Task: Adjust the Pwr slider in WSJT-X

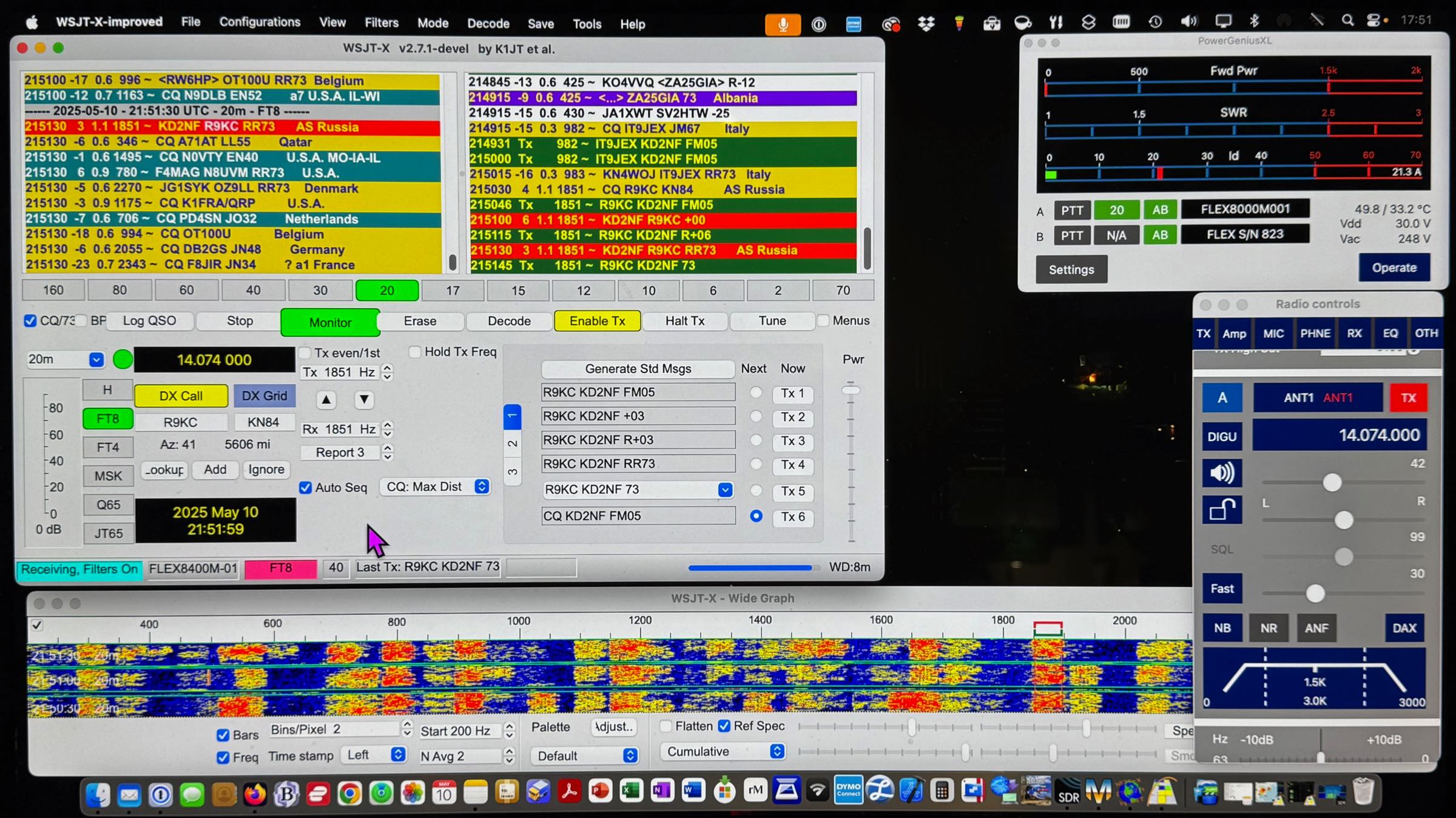Action: [x=851, y=390]
